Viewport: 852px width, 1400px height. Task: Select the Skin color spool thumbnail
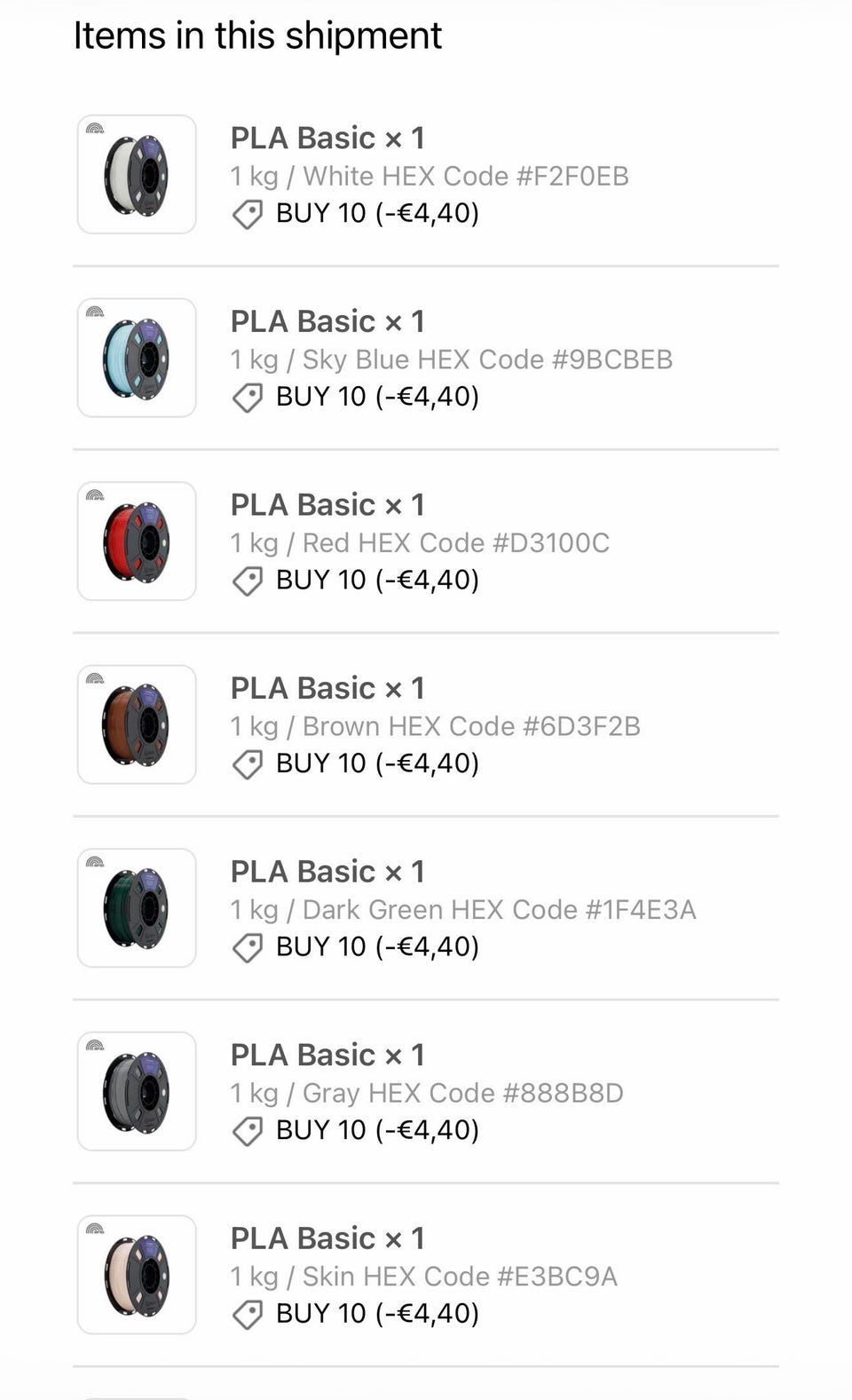pyautogui.click(x=137, y=1275)
